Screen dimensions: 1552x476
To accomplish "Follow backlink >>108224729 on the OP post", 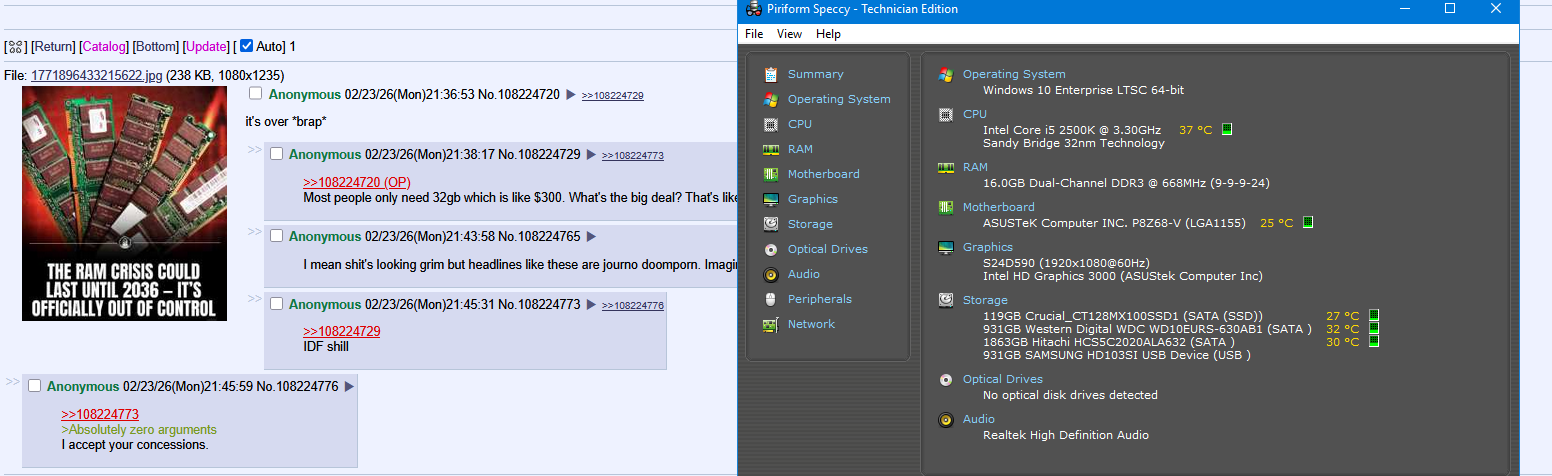I will click(613, 95).
